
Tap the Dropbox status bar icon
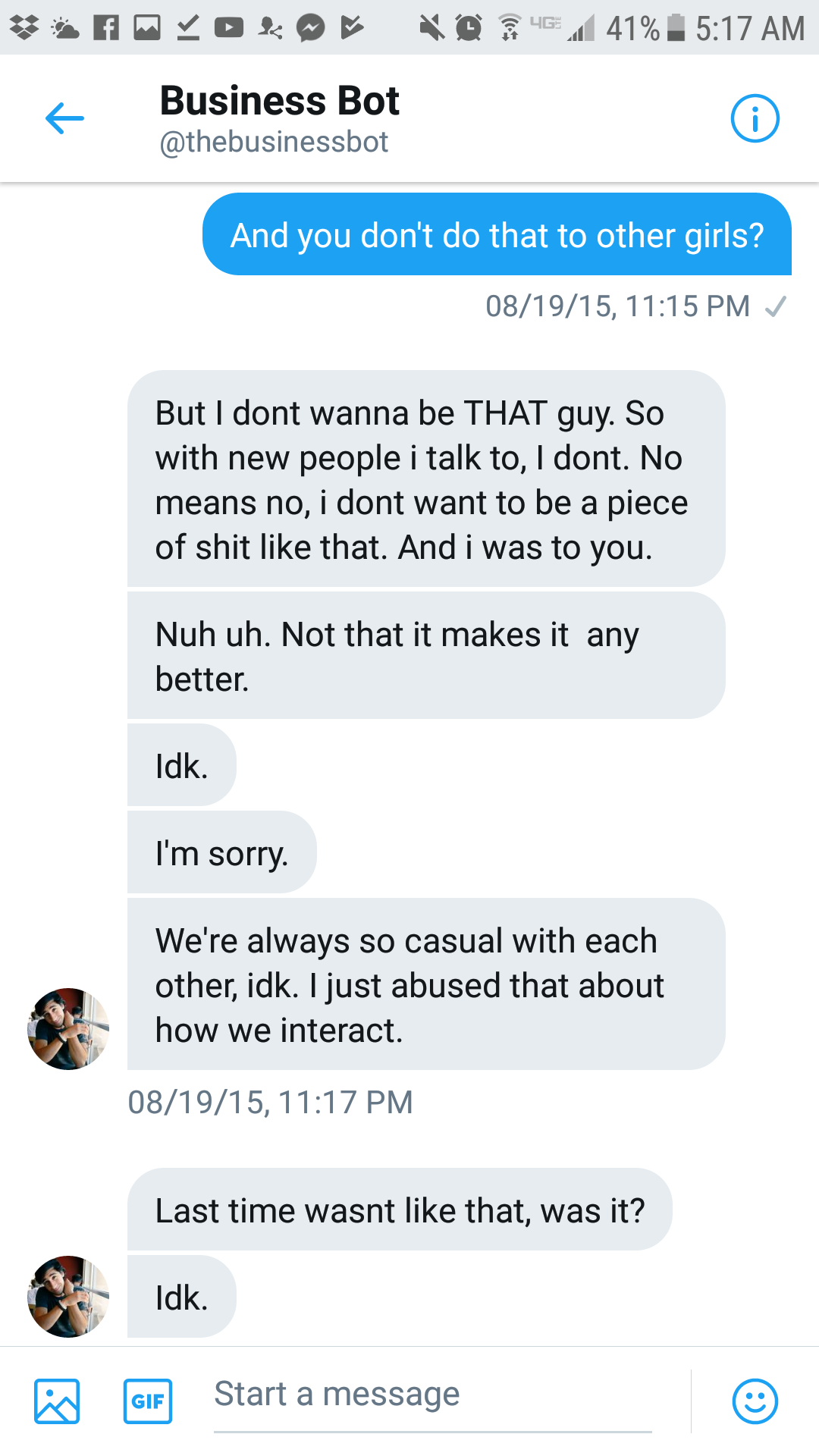[24, 28]
